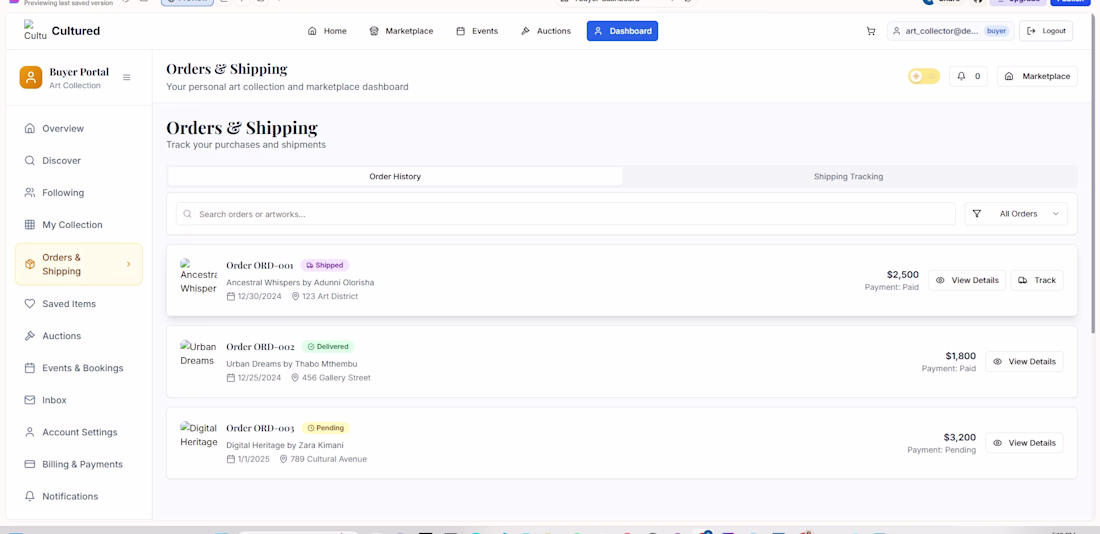
Task: Open Auctions in top navigation
Action: (546, 31)
